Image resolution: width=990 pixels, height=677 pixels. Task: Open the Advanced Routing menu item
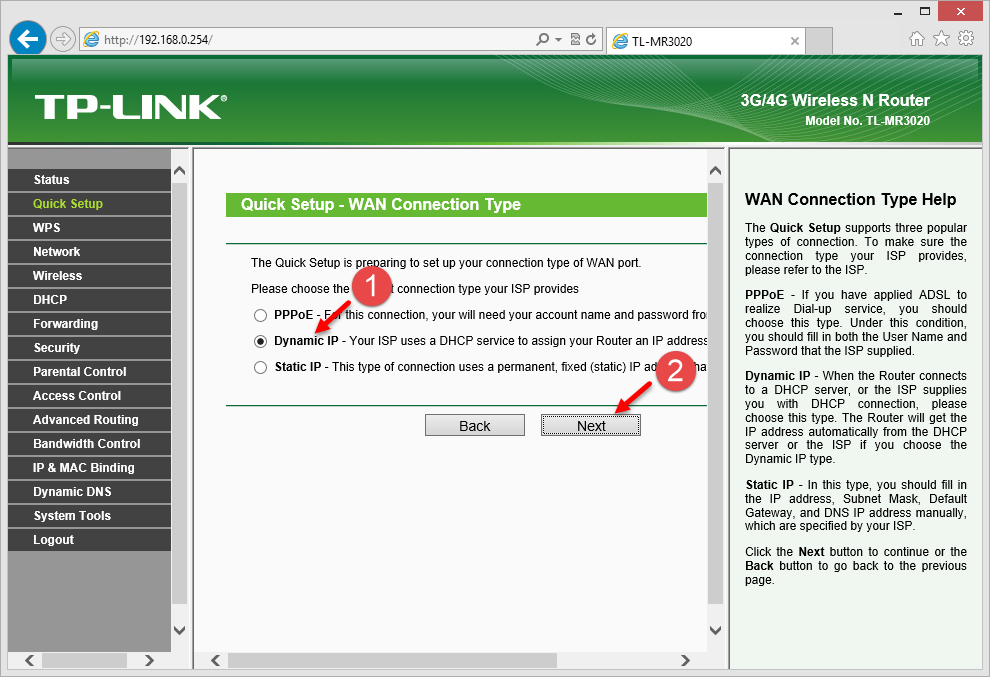coord(89,420)
